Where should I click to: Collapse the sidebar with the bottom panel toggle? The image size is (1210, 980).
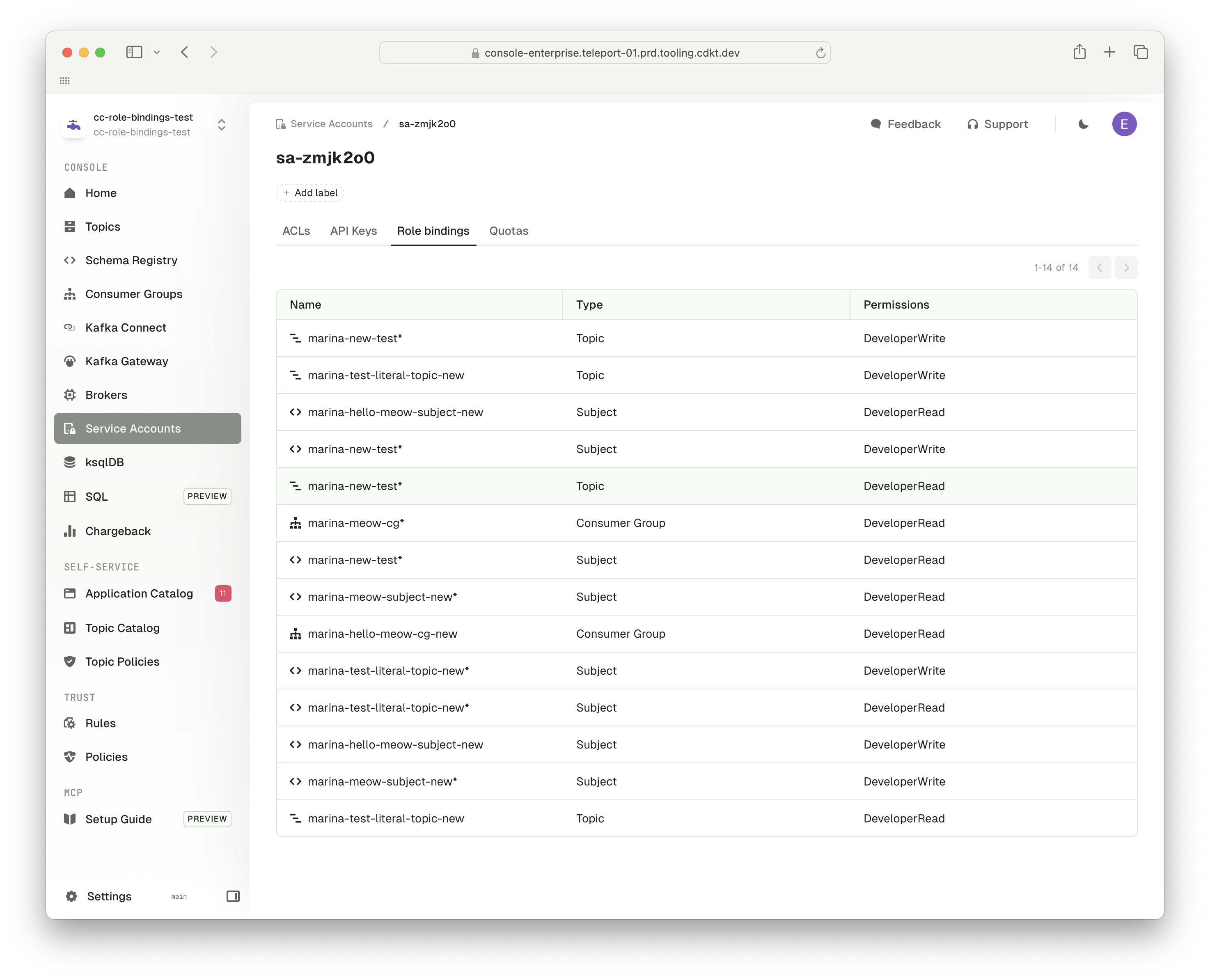tap(233, 896)
